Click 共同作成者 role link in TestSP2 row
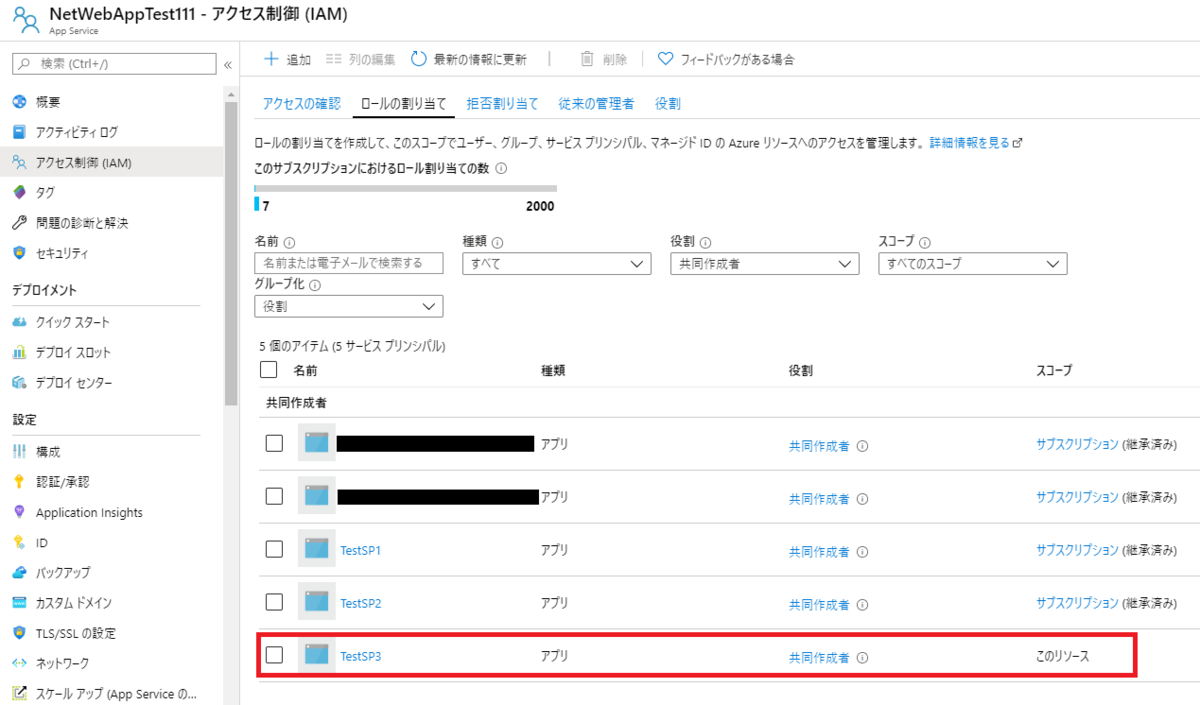Screen dimensions: 1200x705 818,605
